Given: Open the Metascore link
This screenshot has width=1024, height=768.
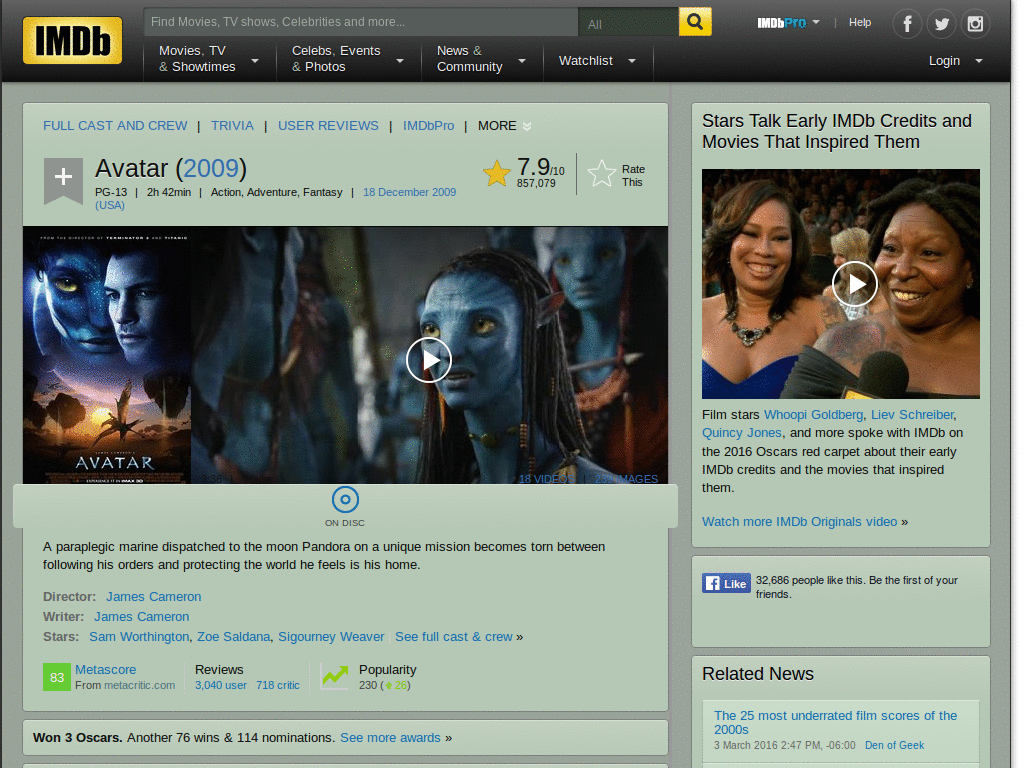Looking at the screenshot, I should click(106, 669).
